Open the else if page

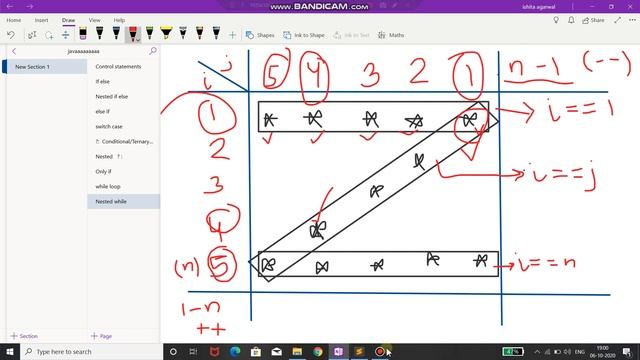point(124,111)
